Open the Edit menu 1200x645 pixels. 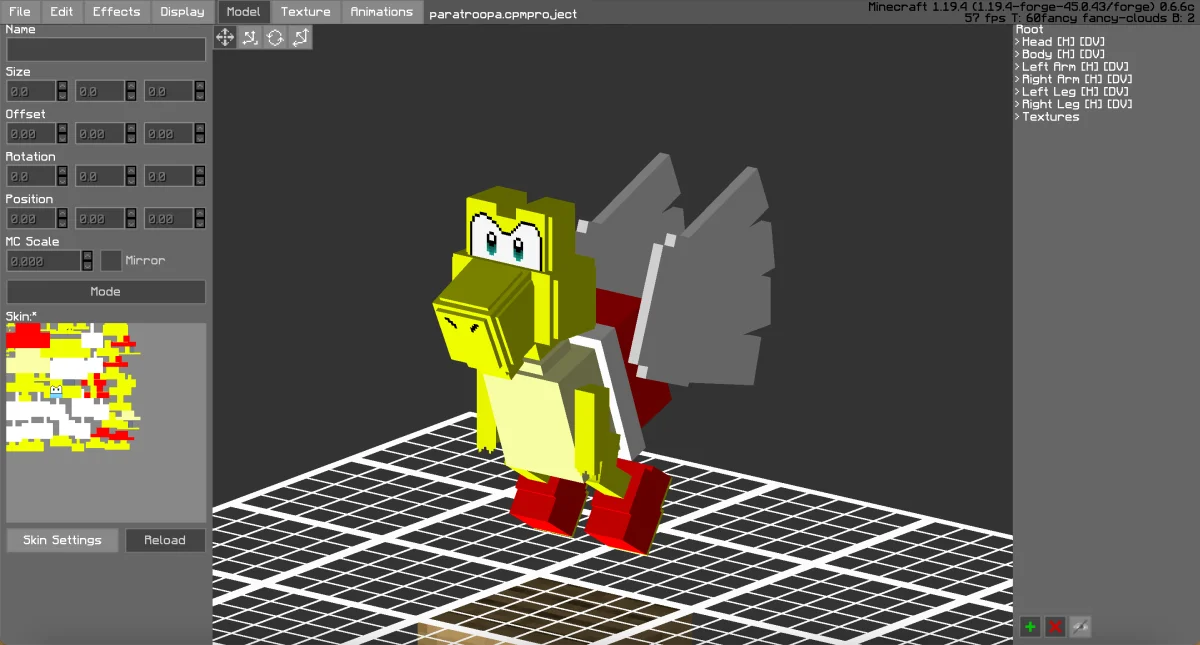(x=62, y=12)
